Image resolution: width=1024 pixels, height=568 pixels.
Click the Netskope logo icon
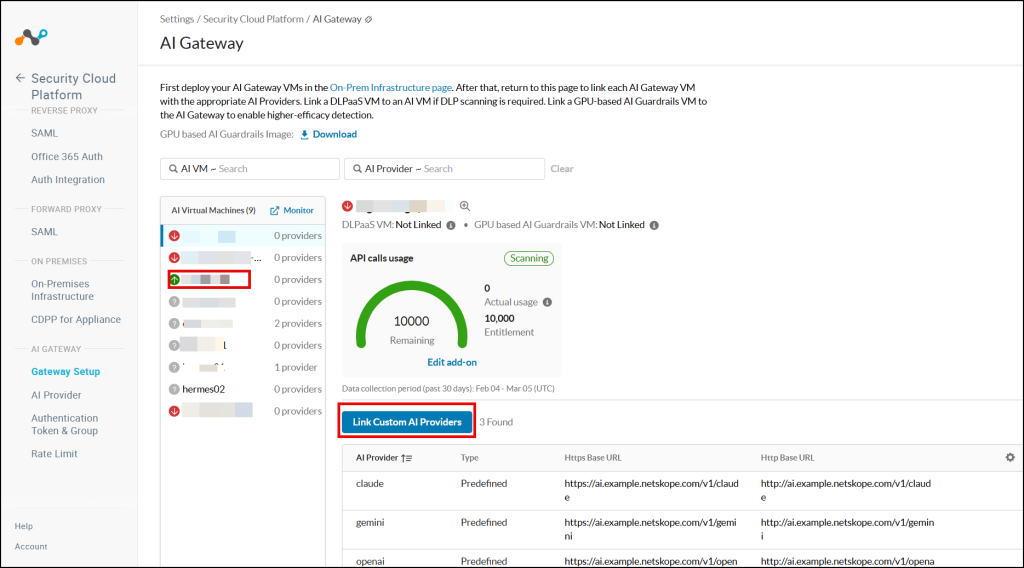31,37
